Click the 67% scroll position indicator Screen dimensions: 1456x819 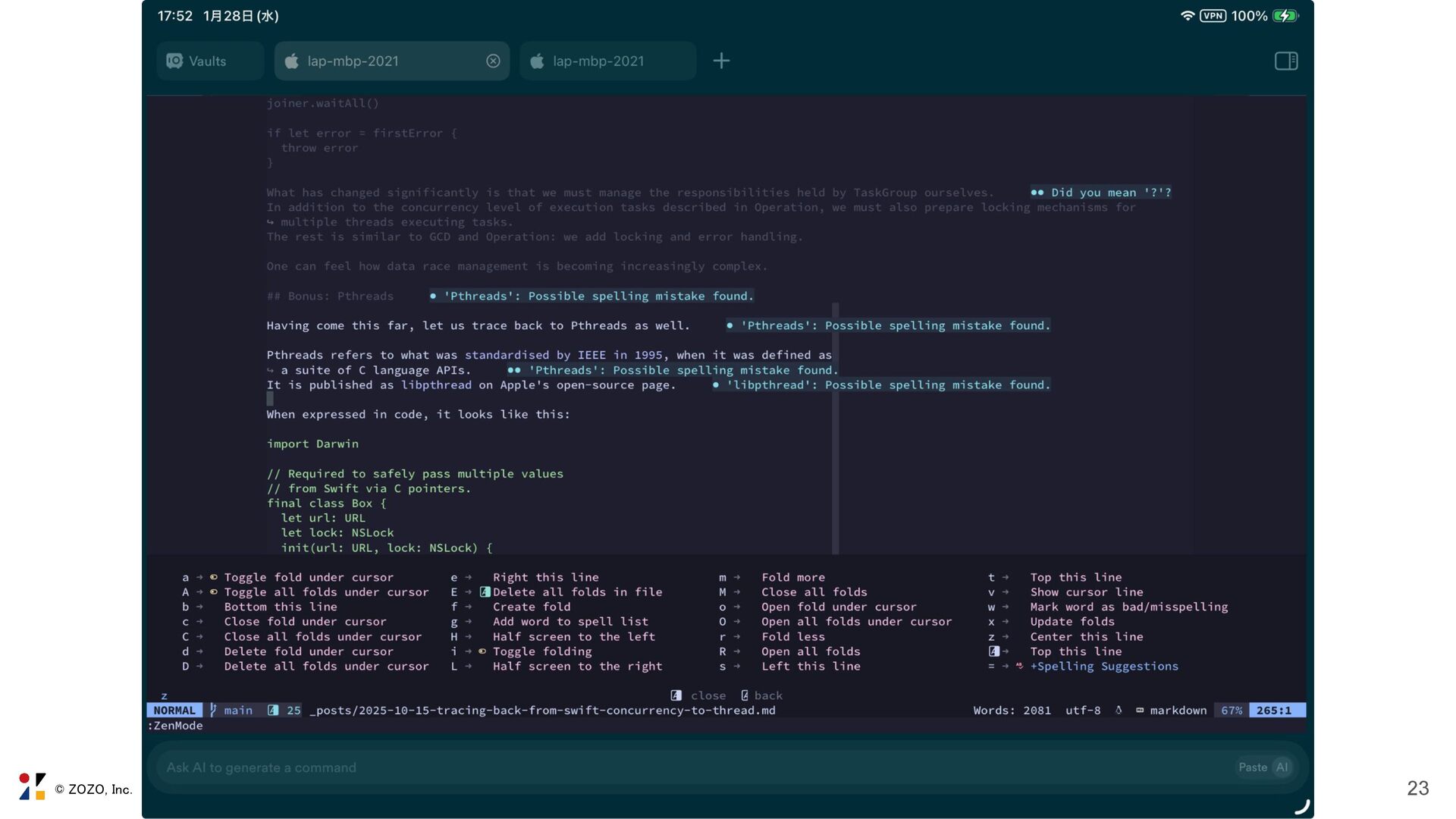pyautogui.click(x=1232, y=711)
